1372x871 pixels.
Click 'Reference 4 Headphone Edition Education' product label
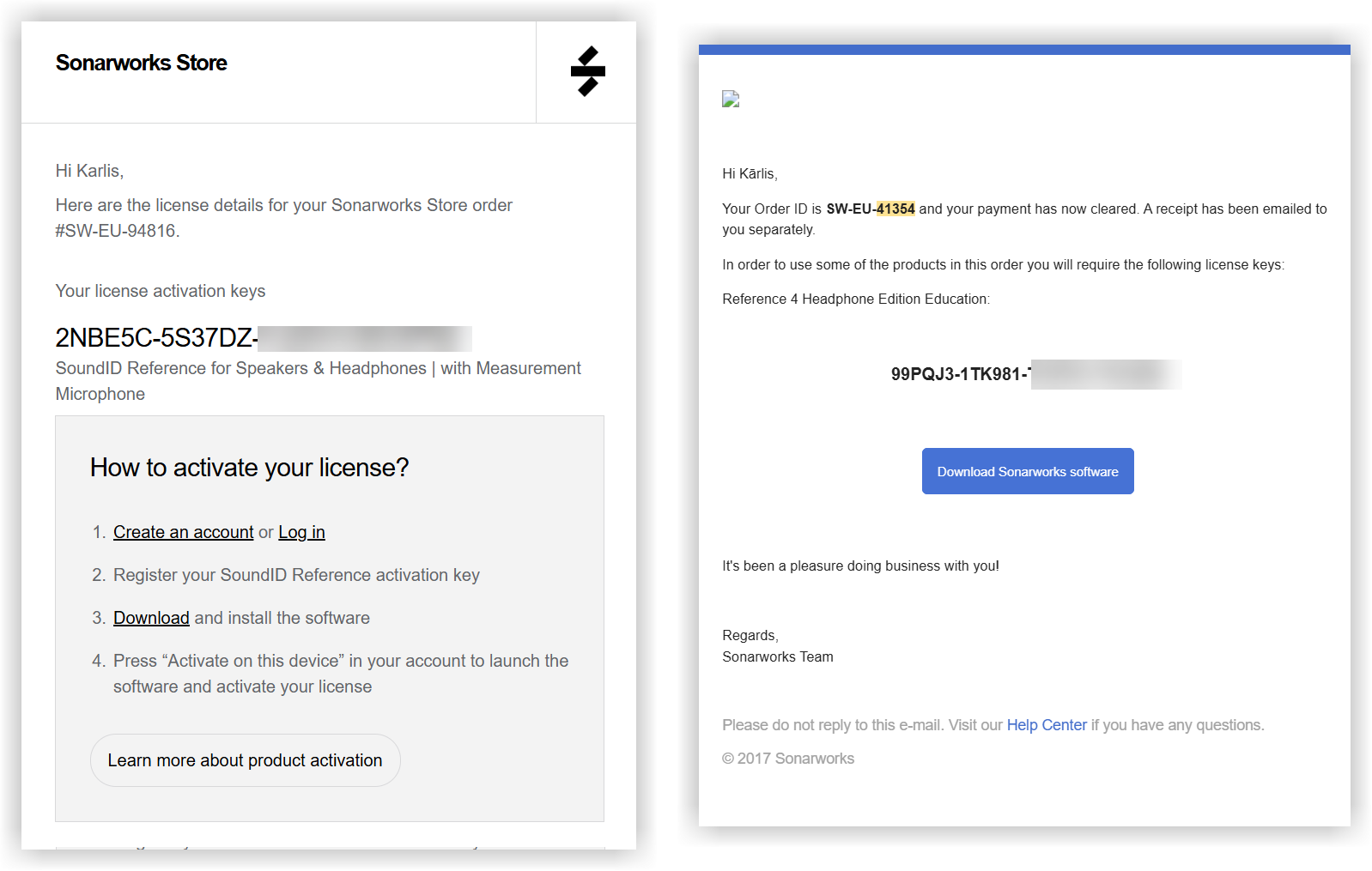coord(855,299)
